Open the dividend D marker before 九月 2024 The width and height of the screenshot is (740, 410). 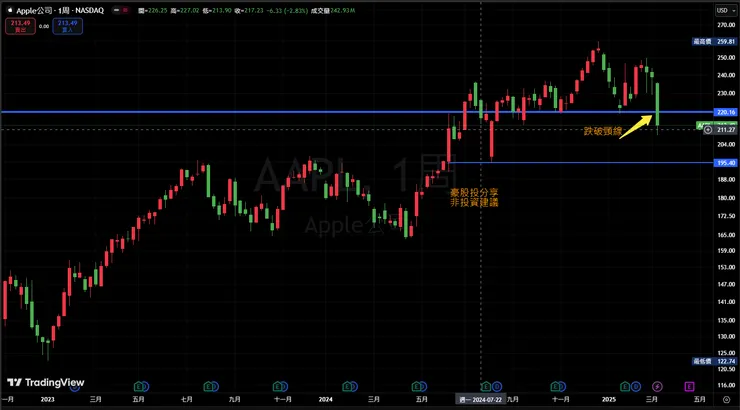tap(497, 387)
